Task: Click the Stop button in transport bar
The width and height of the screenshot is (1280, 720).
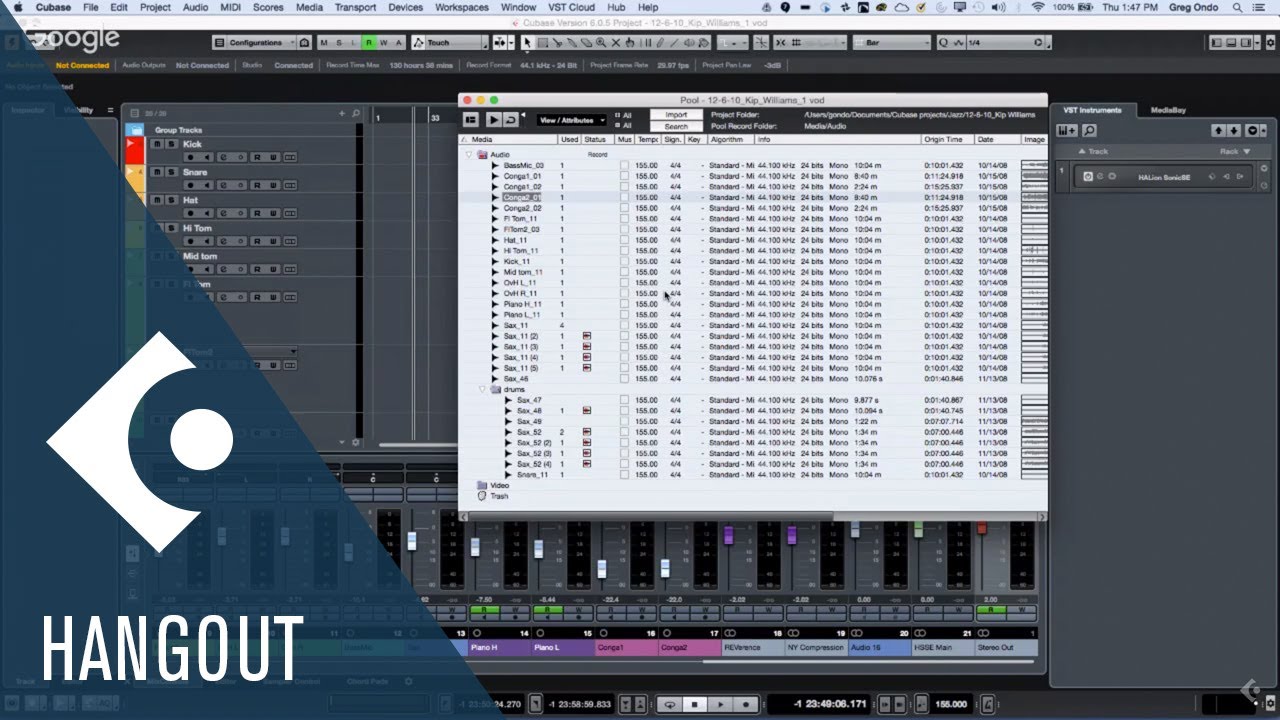Action: point(695,704)
